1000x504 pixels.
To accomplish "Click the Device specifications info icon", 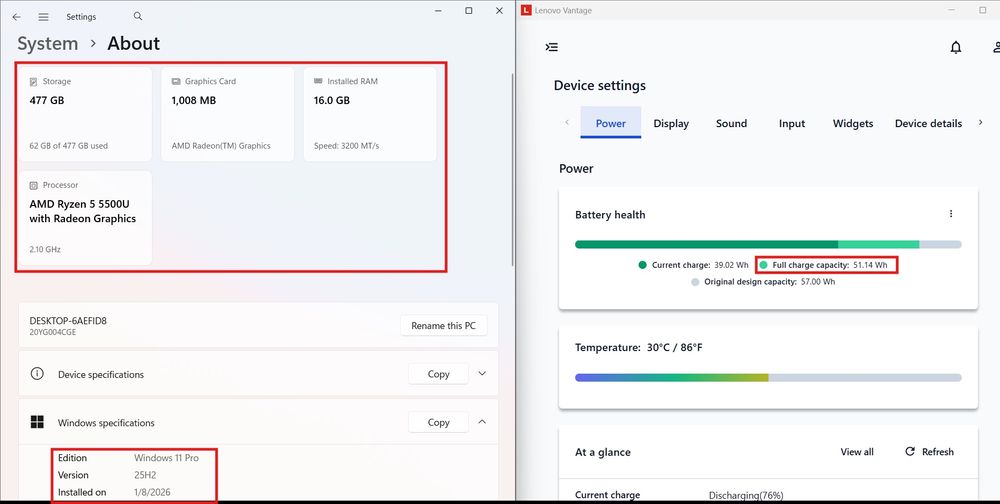I will pyautogui.click(x=37, y=374).
